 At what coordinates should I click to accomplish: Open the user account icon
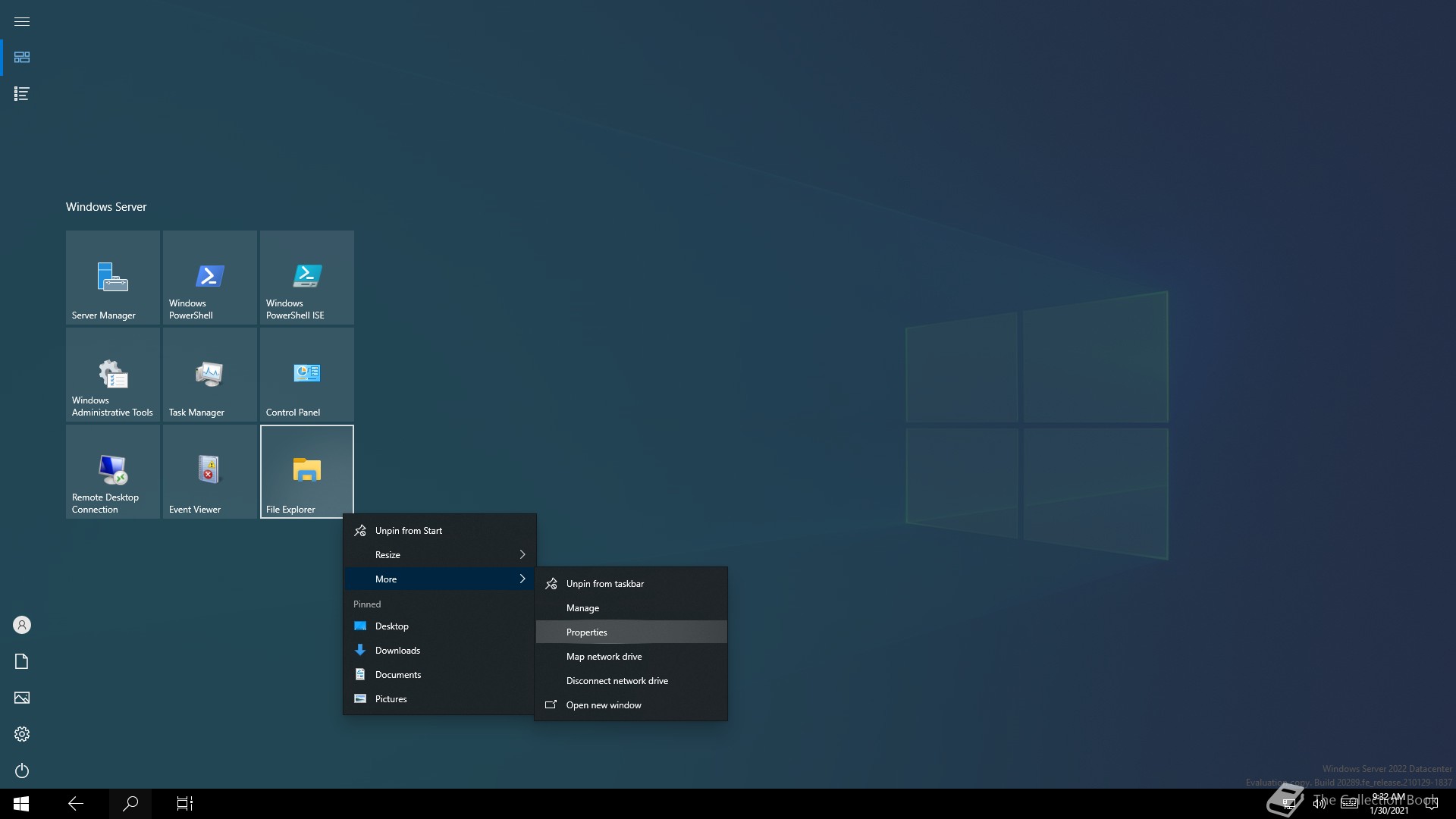pos(22,625)
